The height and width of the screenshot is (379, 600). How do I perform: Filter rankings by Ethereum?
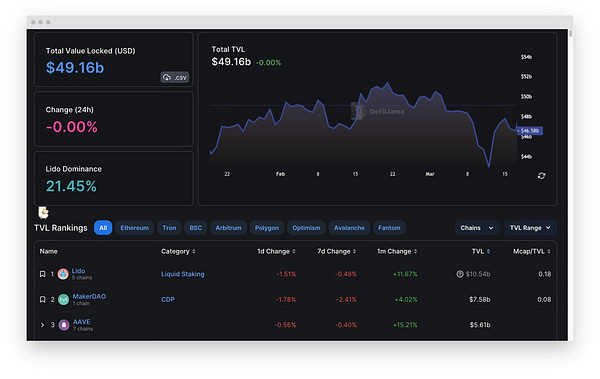(x=134, y=228)
